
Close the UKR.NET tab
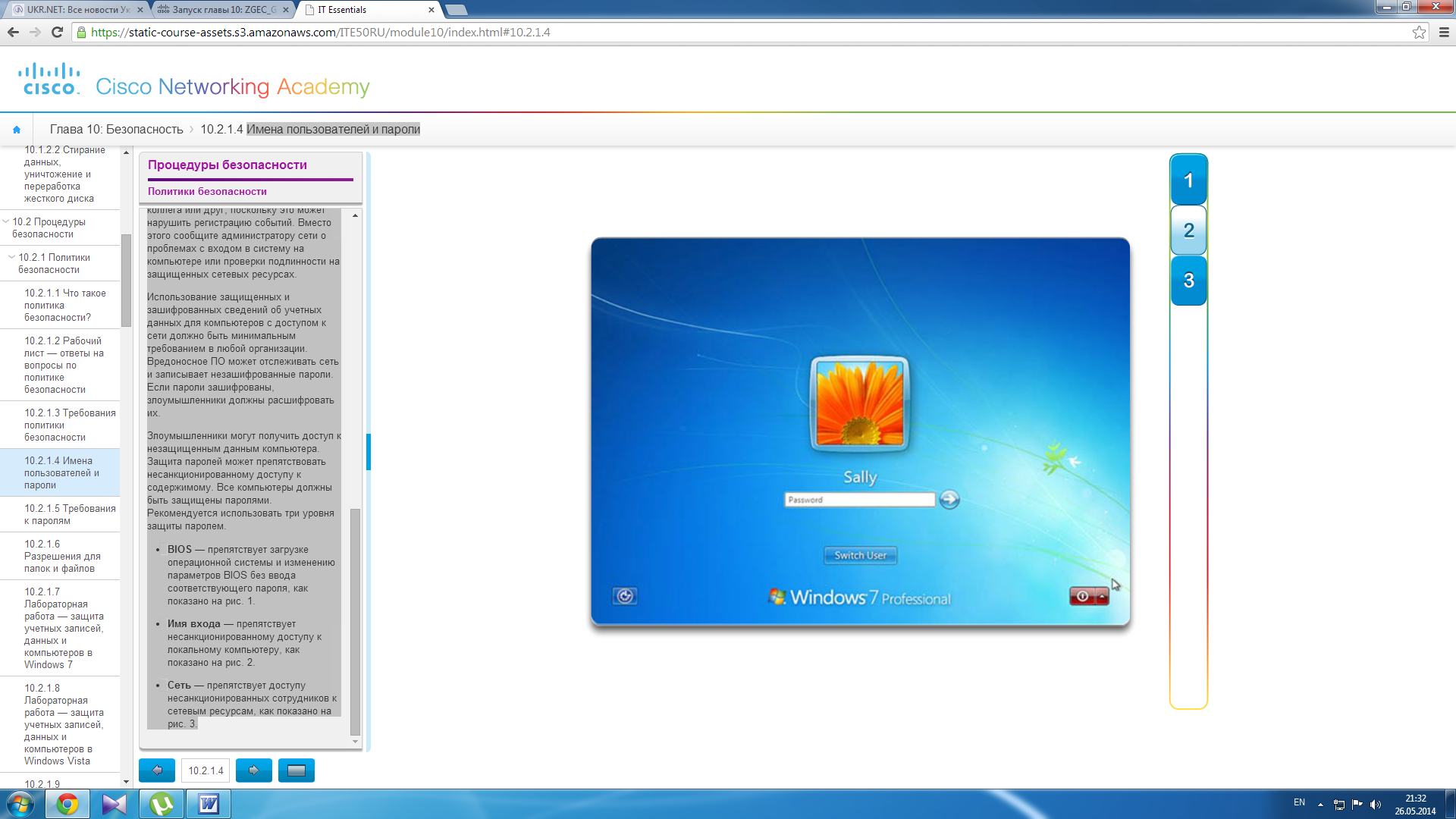tap(140, 10)
